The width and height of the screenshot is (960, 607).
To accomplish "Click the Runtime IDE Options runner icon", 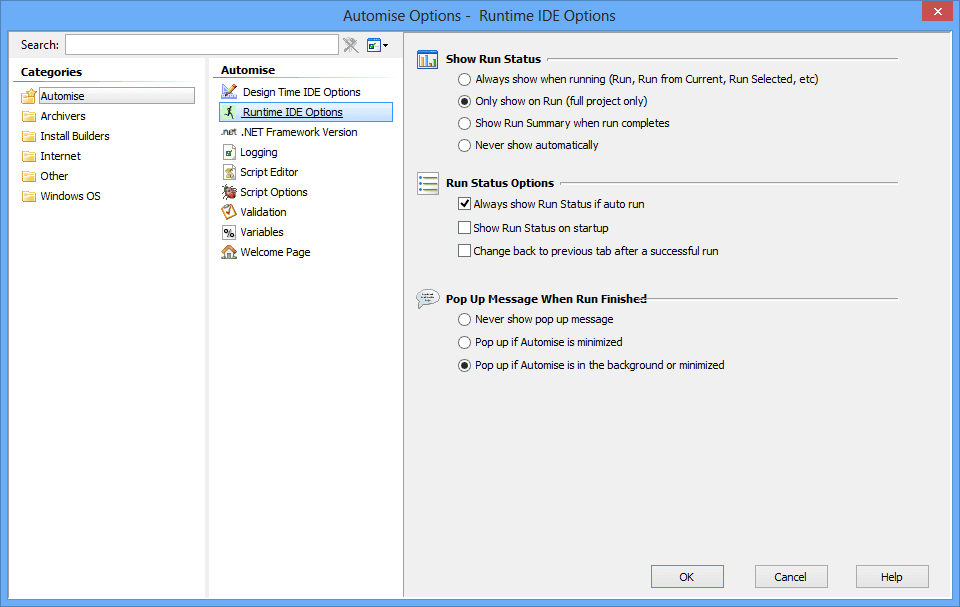I will tap(230, 111).
